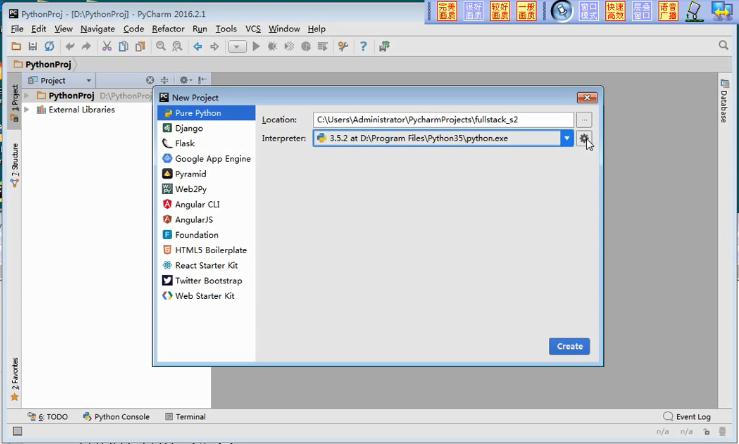
Task: Open the Refactor menu
Action: coord(168,29)
